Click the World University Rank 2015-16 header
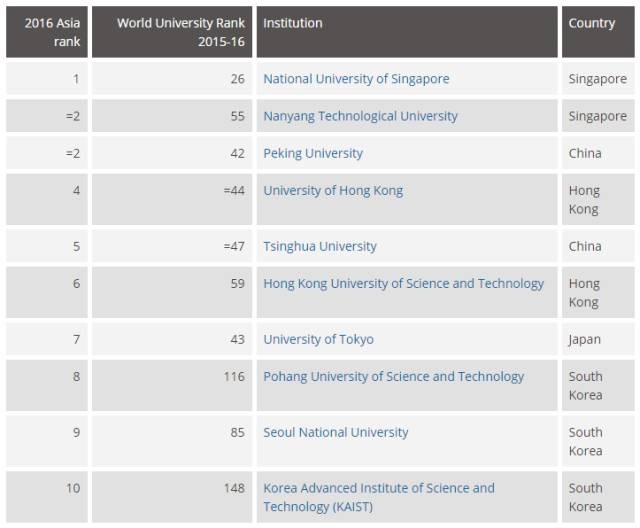The height and width of the screenshot is (528, 640). (x=171, y=32)
